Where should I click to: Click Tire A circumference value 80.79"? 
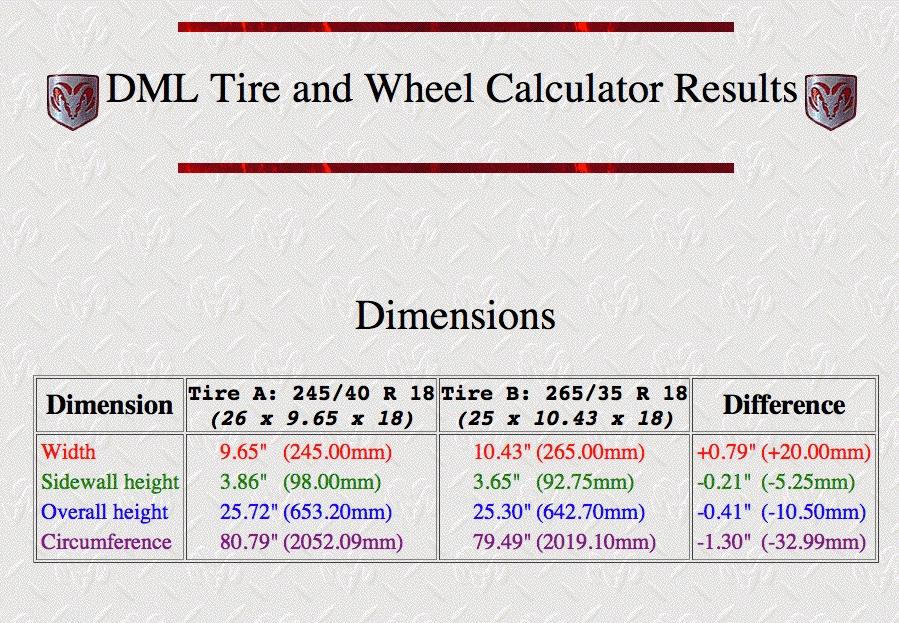pos(246,542)
